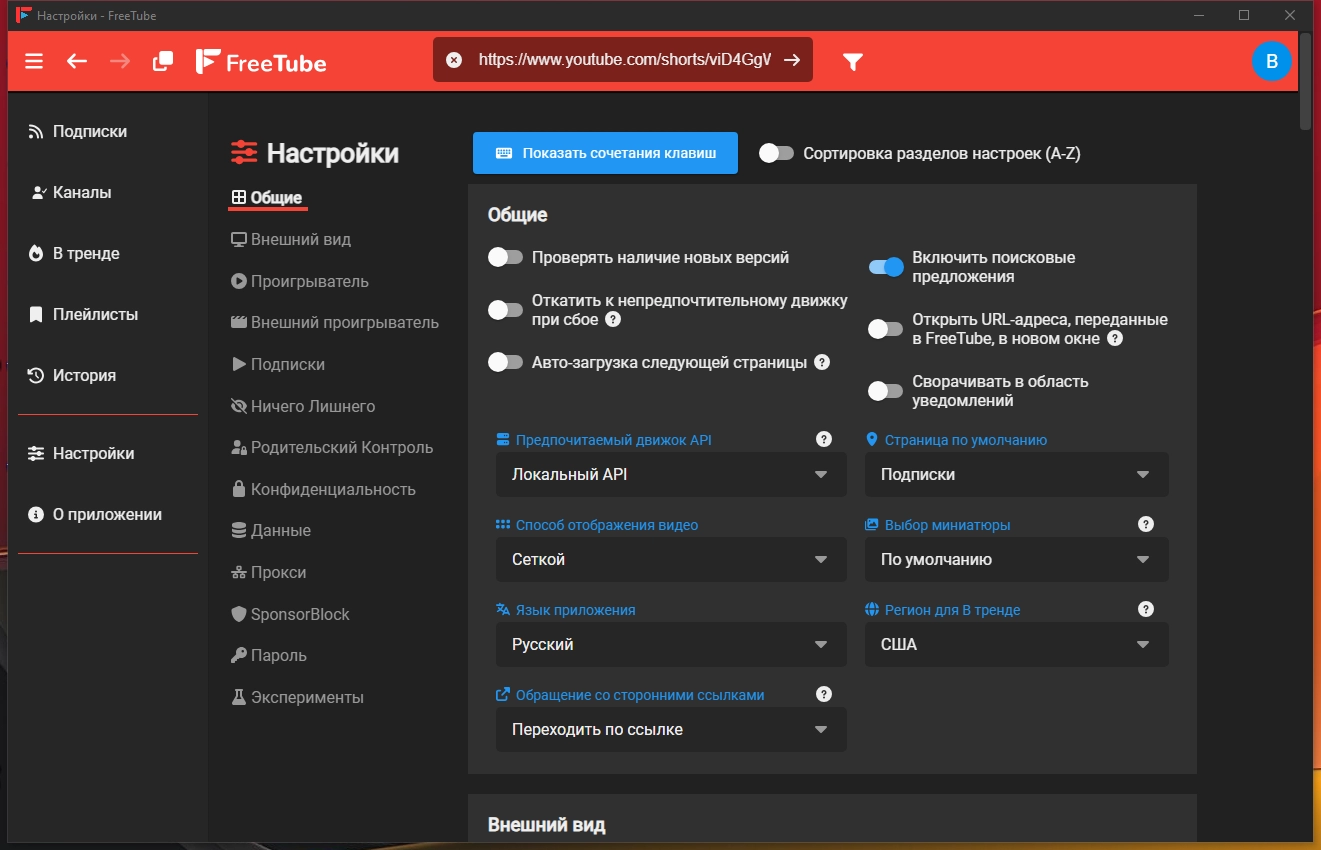Open the 'Локальный API' dropdown

tap(671, 475)
